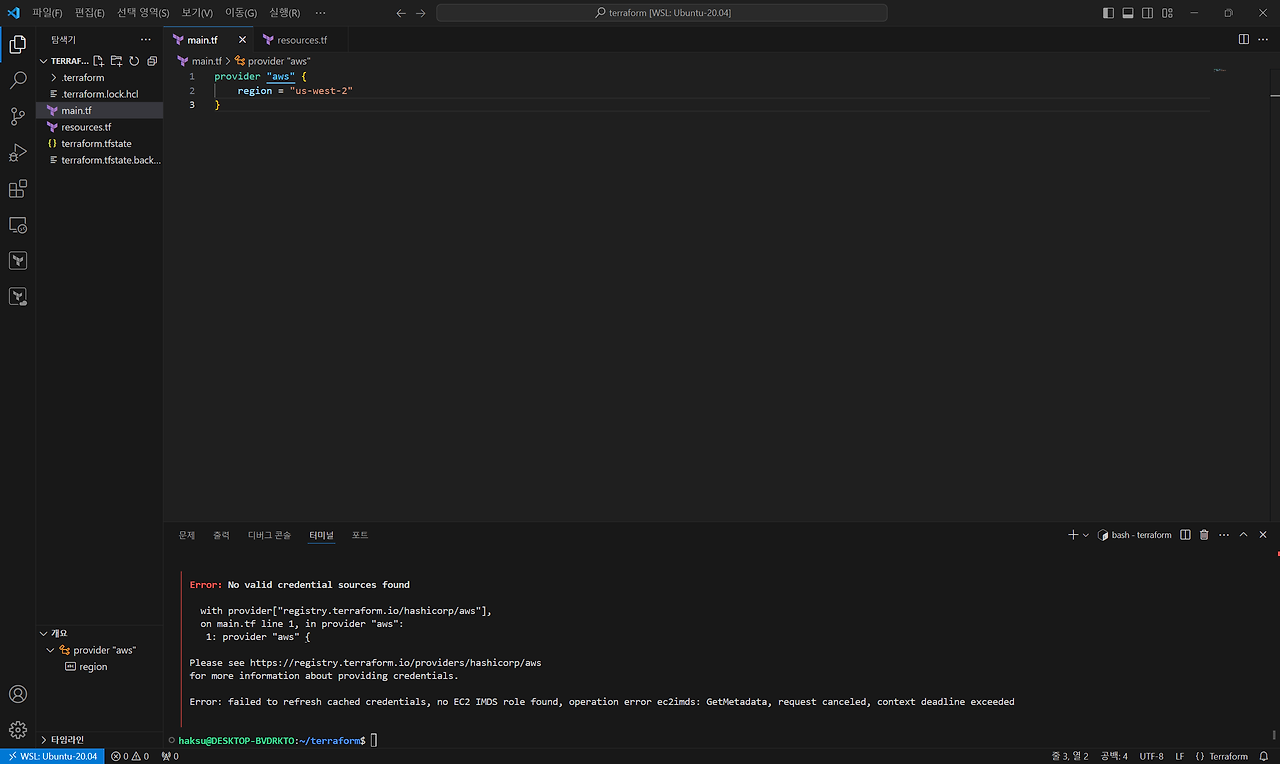1280x764 pixels.
Task: Kill the terminal with trash icon
Action: 1204,535
